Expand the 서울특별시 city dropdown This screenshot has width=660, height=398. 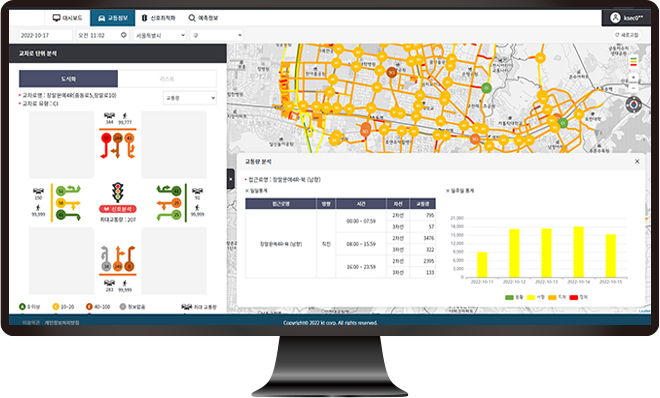click(160, 35)
